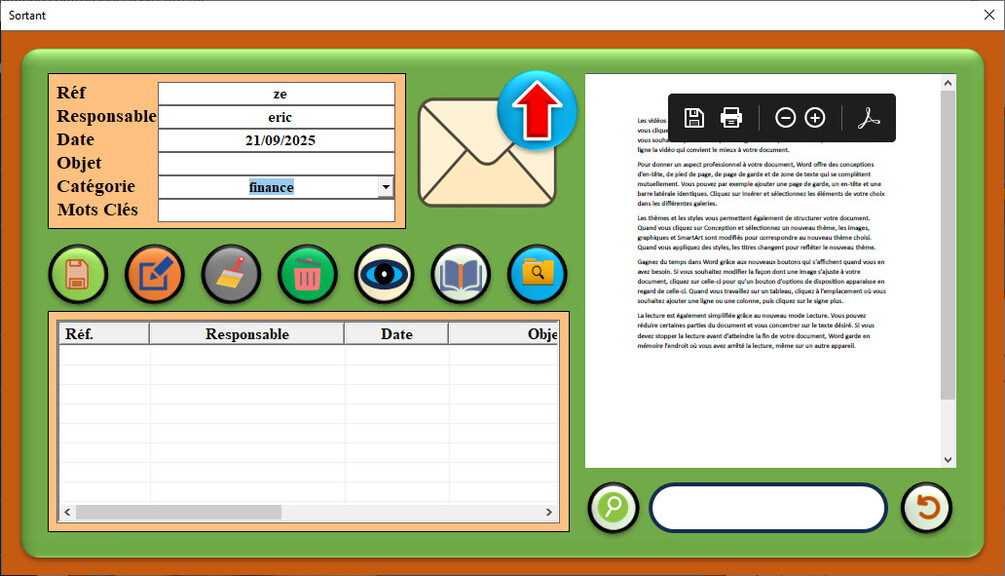Click the table's left scroll arrow

(x=67, y=512)
